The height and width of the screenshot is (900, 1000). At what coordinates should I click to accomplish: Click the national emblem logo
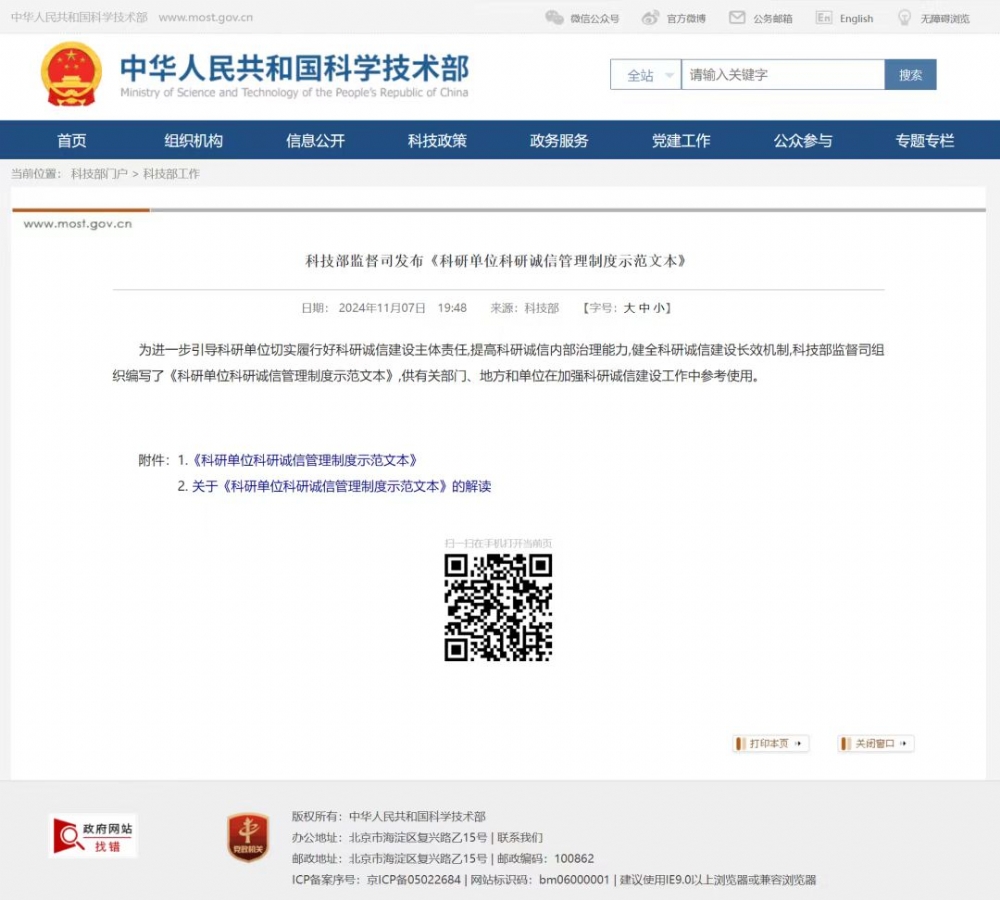[71, 74]
